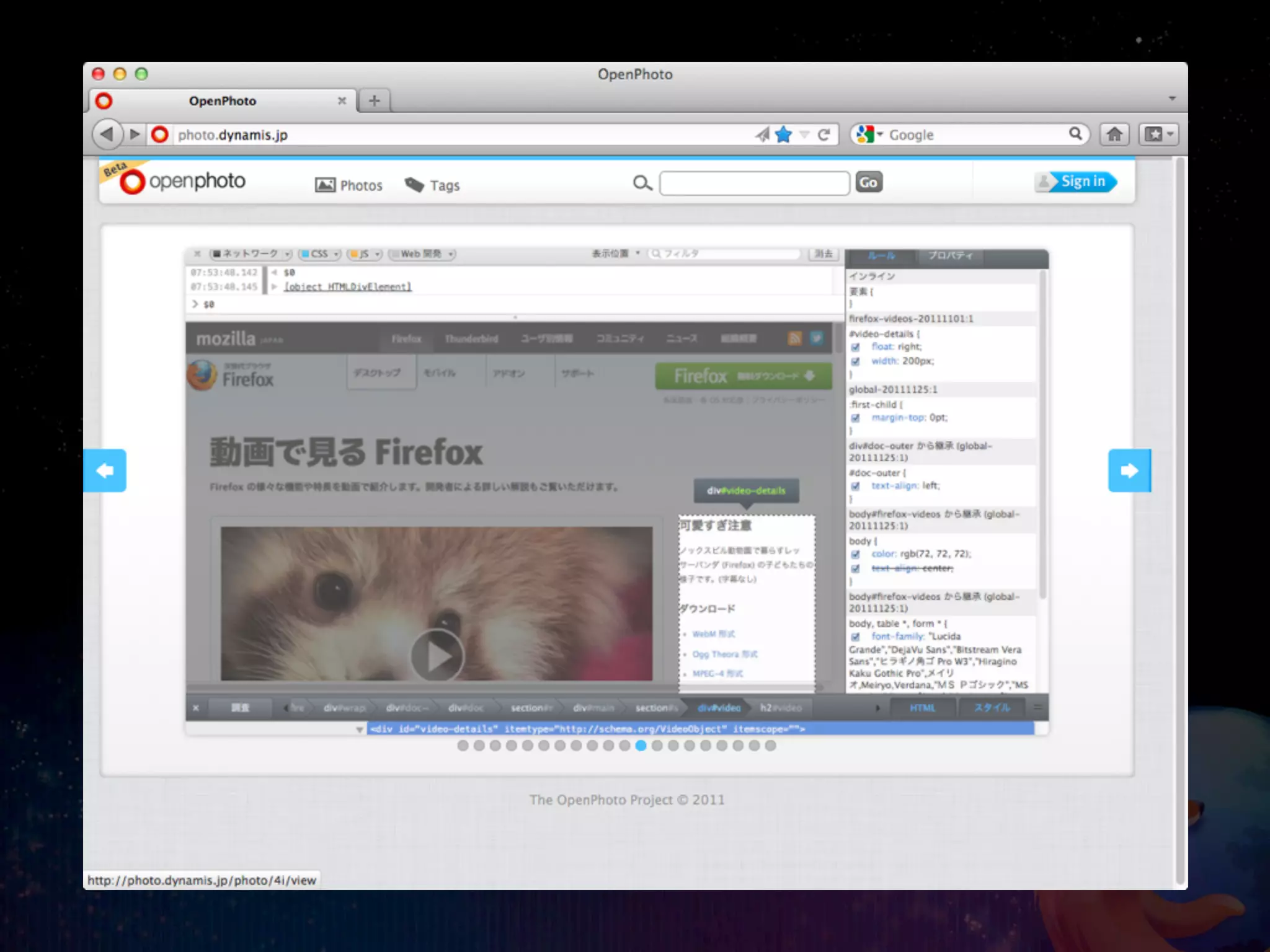The image size is (1270, 952).
Task: Click the OpenPhoto search input field
Action: pyautogui.click(x=754, y=183)
